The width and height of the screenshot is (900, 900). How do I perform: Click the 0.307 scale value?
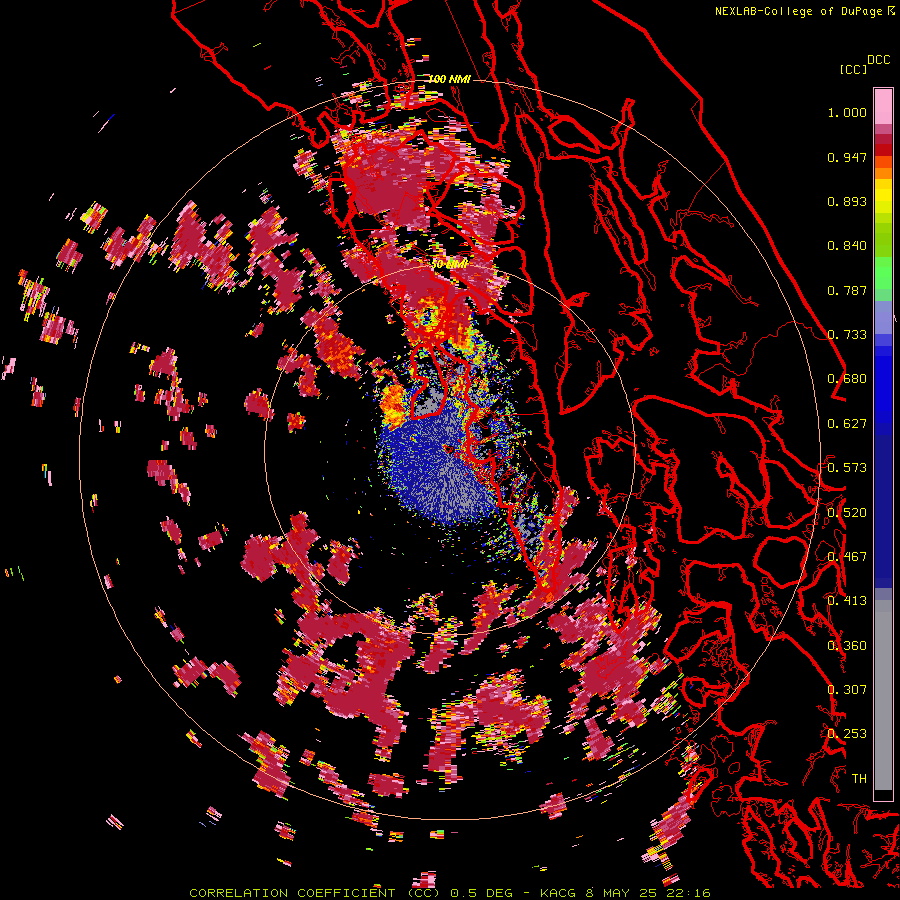pos(847,690)
